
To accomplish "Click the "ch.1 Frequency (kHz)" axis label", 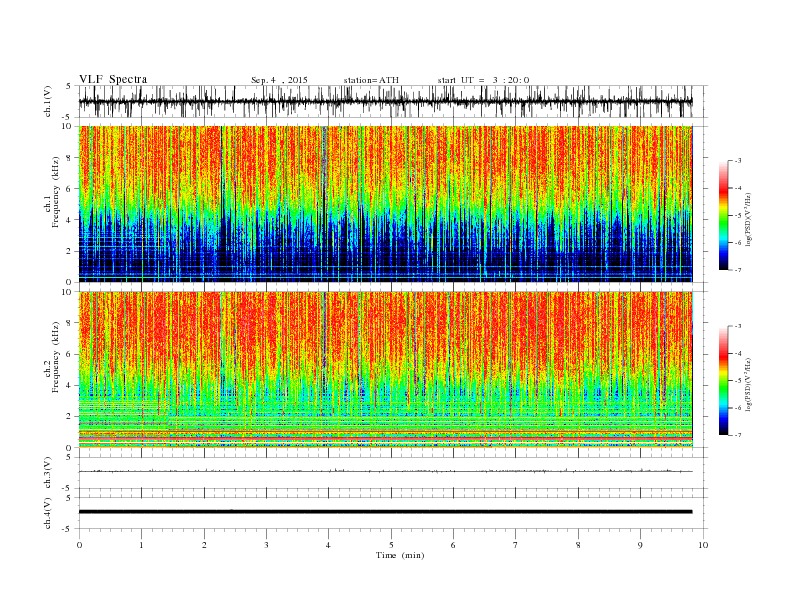I will click(52, 192).
